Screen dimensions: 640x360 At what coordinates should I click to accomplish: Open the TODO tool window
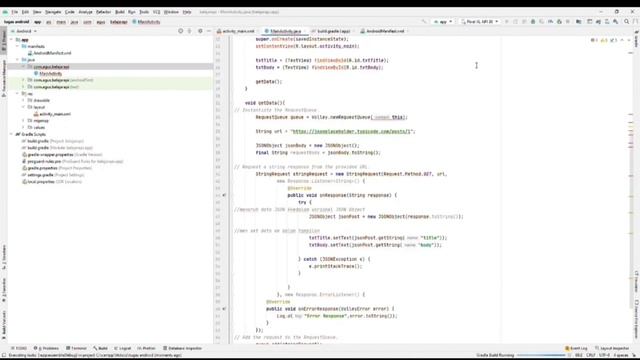(x=19, y=348)
